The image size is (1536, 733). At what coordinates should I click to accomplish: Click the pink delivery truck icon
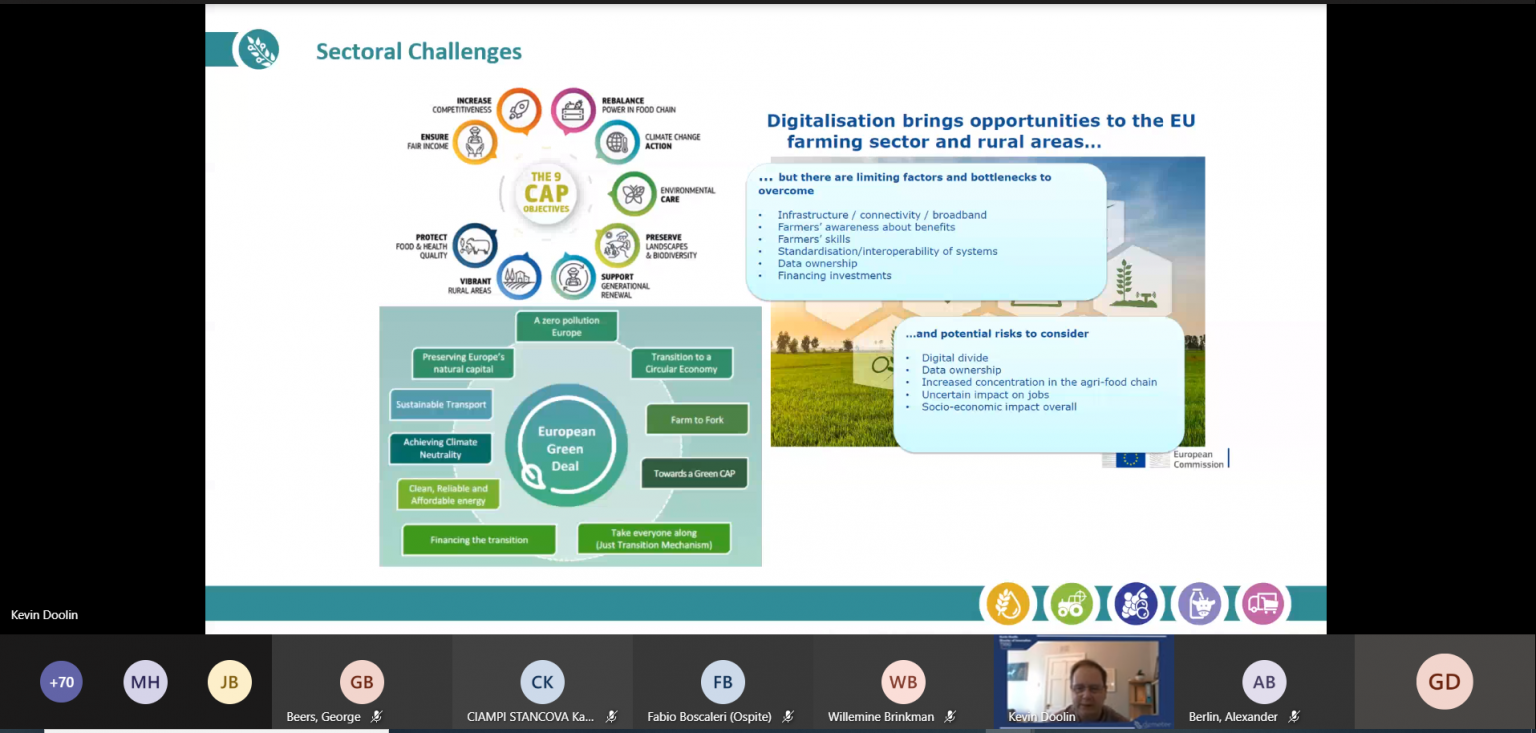[1263, 604]
